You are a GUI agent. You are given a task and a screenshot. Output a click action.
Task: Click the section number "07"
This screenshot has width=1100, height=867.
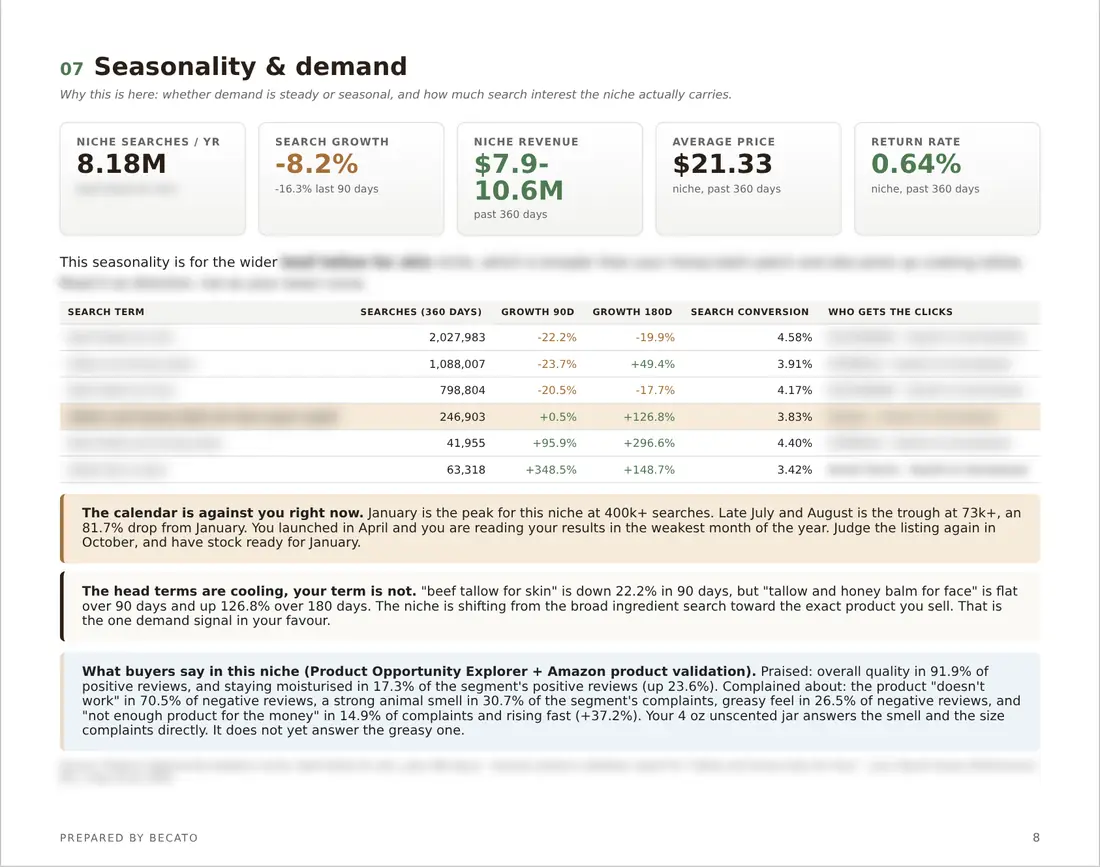coord(72,69)
